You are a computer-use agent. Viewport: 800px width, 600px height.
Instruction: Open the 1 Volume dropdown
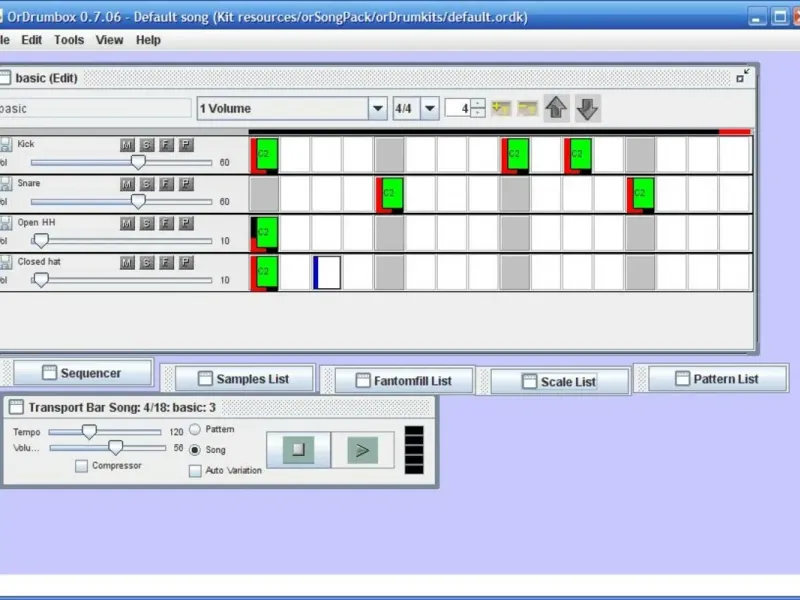[378, 108]
